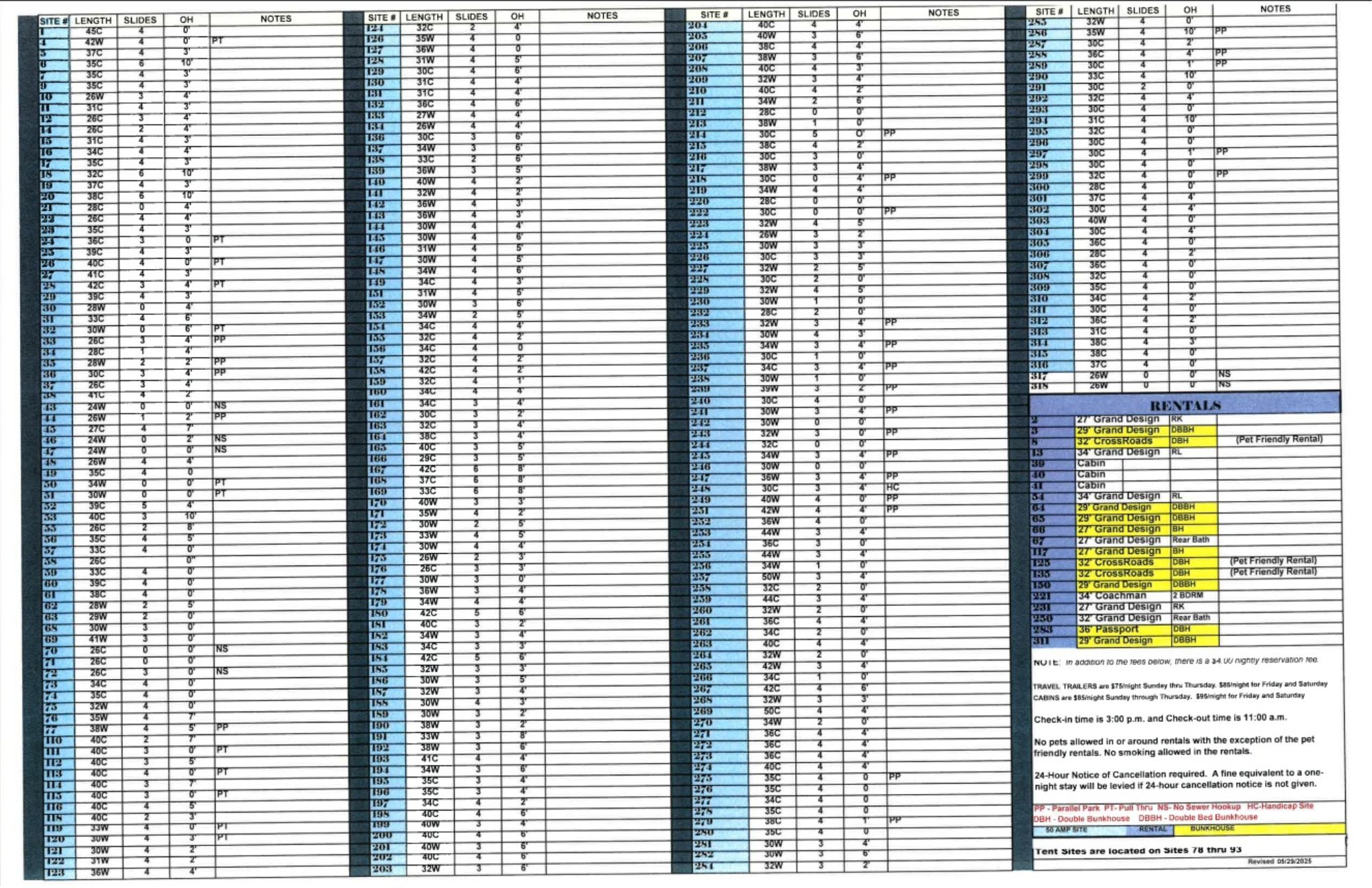Click the "PP - Parallel Park" legend entry
Viewport: 1372px width, 888px height.
coord(1066,808)
